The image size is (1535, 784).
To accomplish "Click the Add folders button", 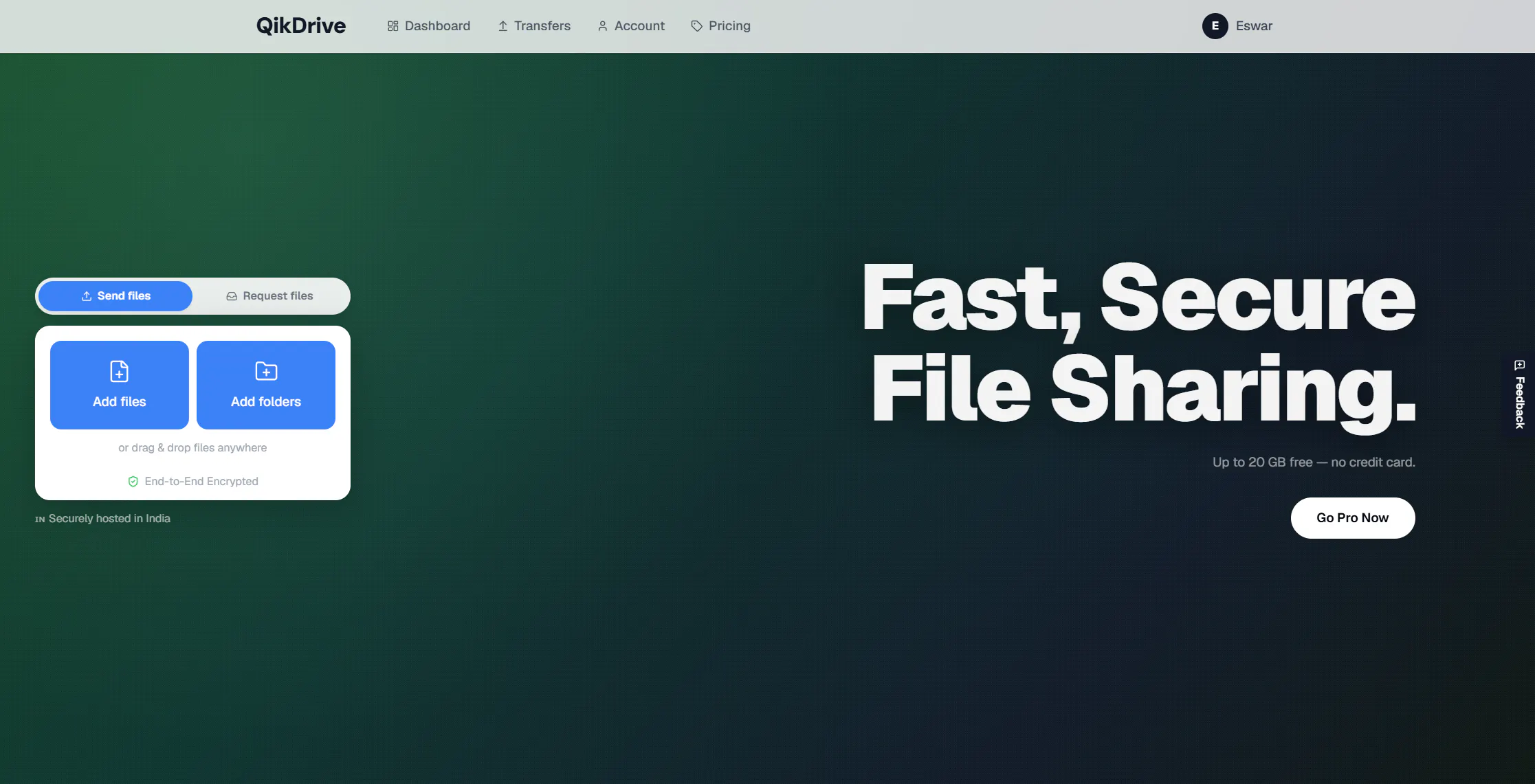I will [x=266, y=385].
